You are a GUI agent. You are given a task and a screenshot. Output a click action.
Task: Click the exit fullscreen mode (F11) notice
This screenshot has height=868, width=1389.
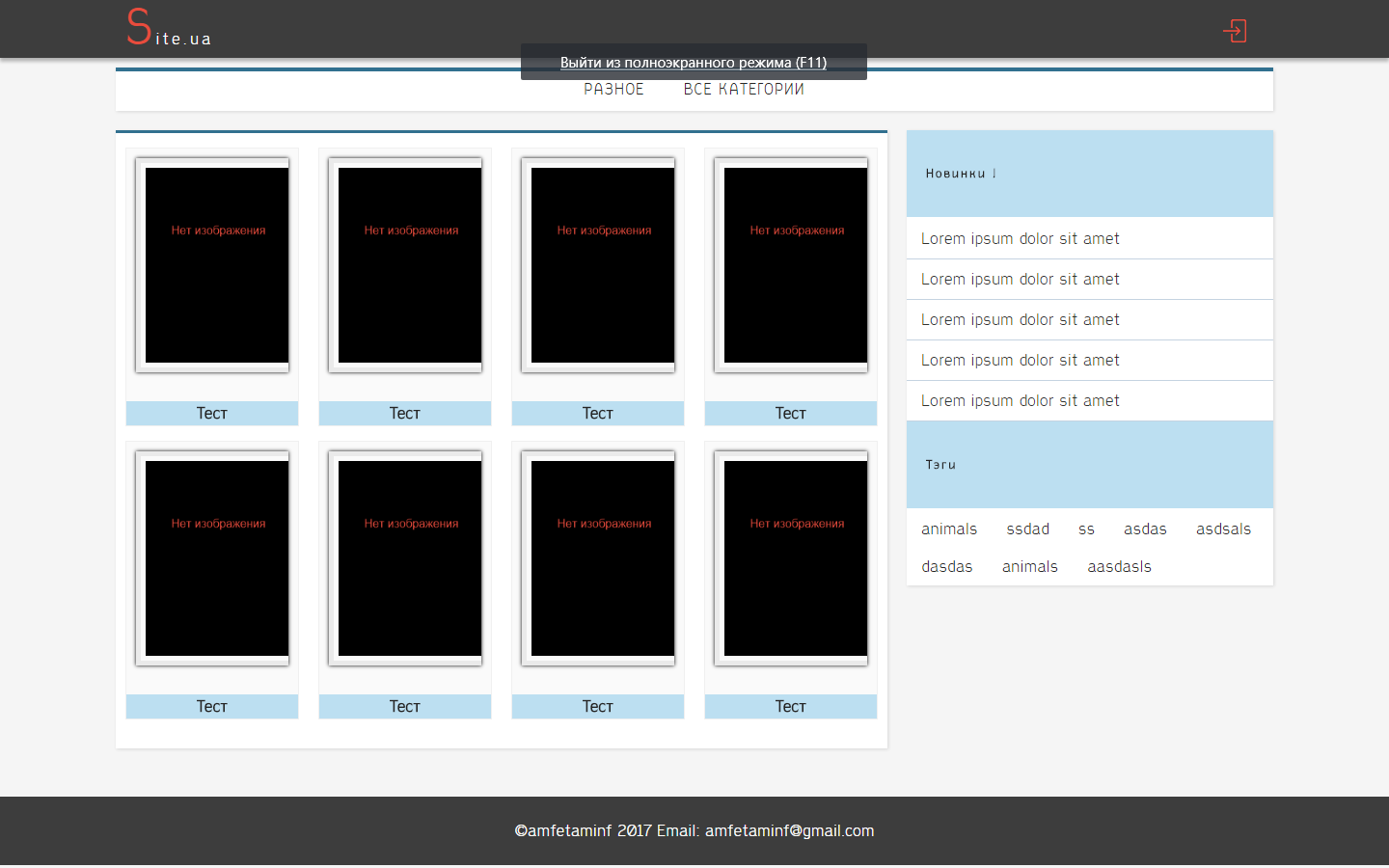coord(694,63)
